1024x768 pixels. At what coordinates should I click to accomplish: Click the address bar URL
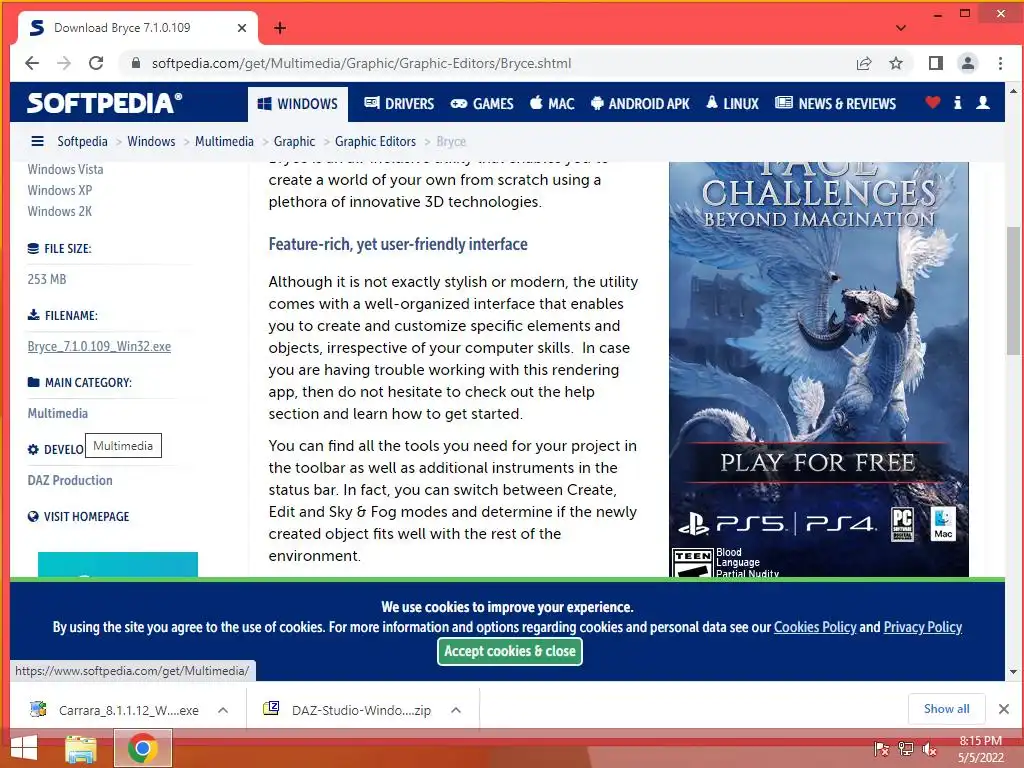(x=361, y=63)
